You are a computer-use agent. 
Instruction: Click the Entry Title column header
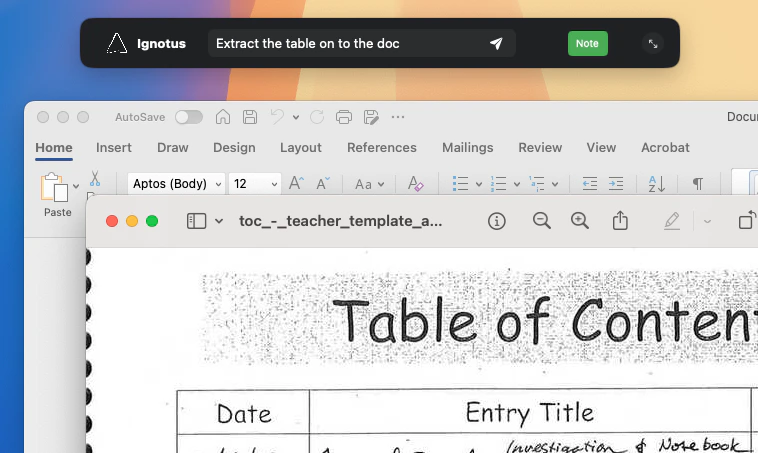pos(530,413)
